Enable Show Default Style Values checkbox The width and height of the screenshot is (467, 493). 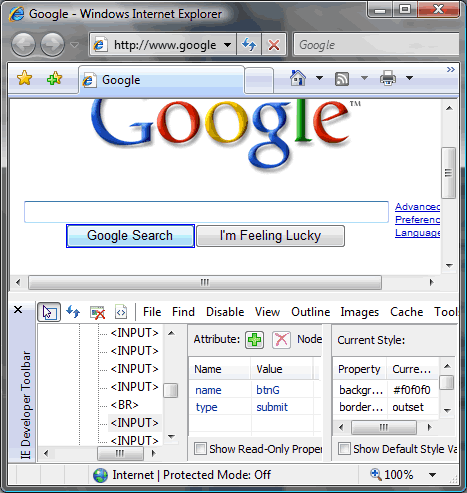click(x=344, y=448)
